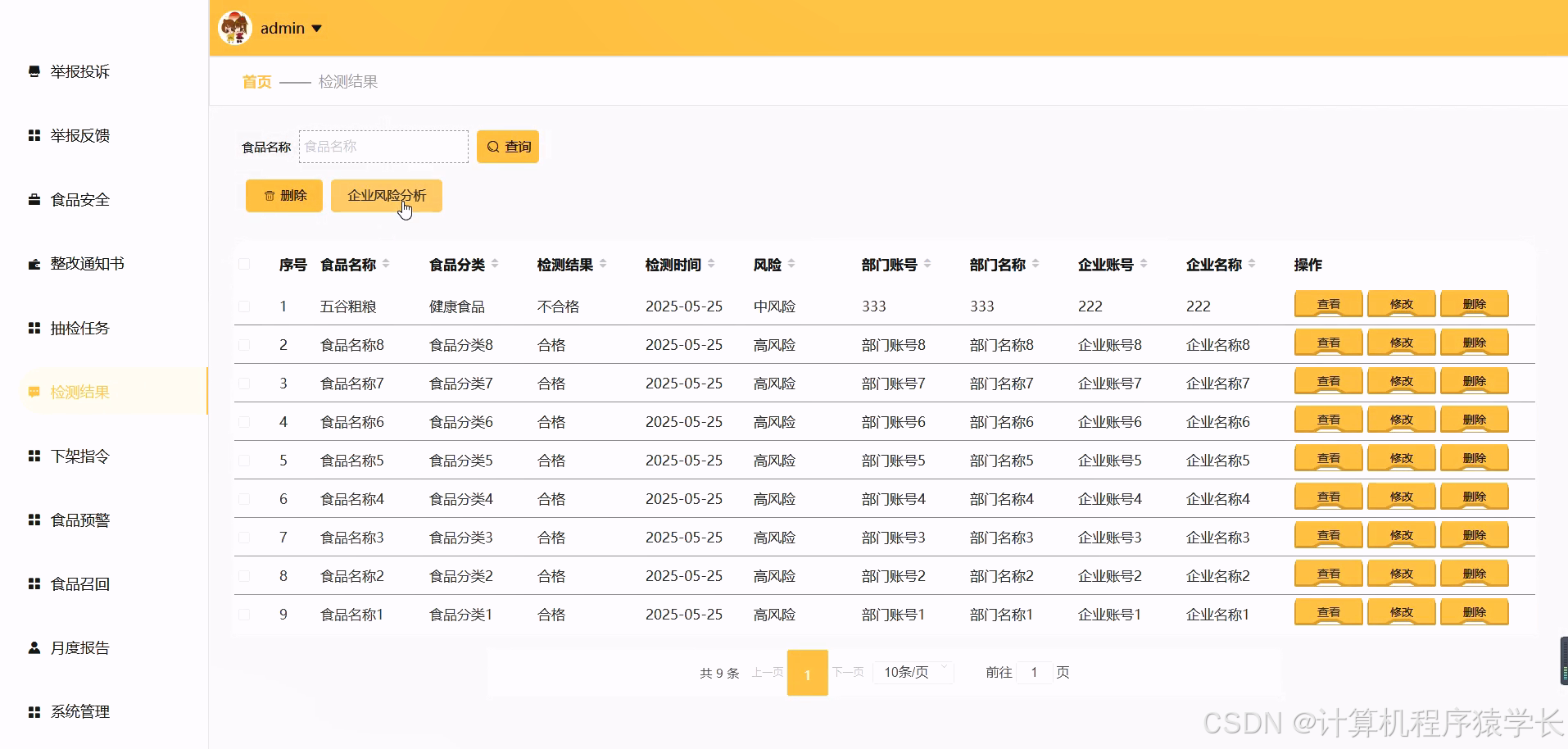Click the 举报投诉 sidebar icon

(33, 71)
